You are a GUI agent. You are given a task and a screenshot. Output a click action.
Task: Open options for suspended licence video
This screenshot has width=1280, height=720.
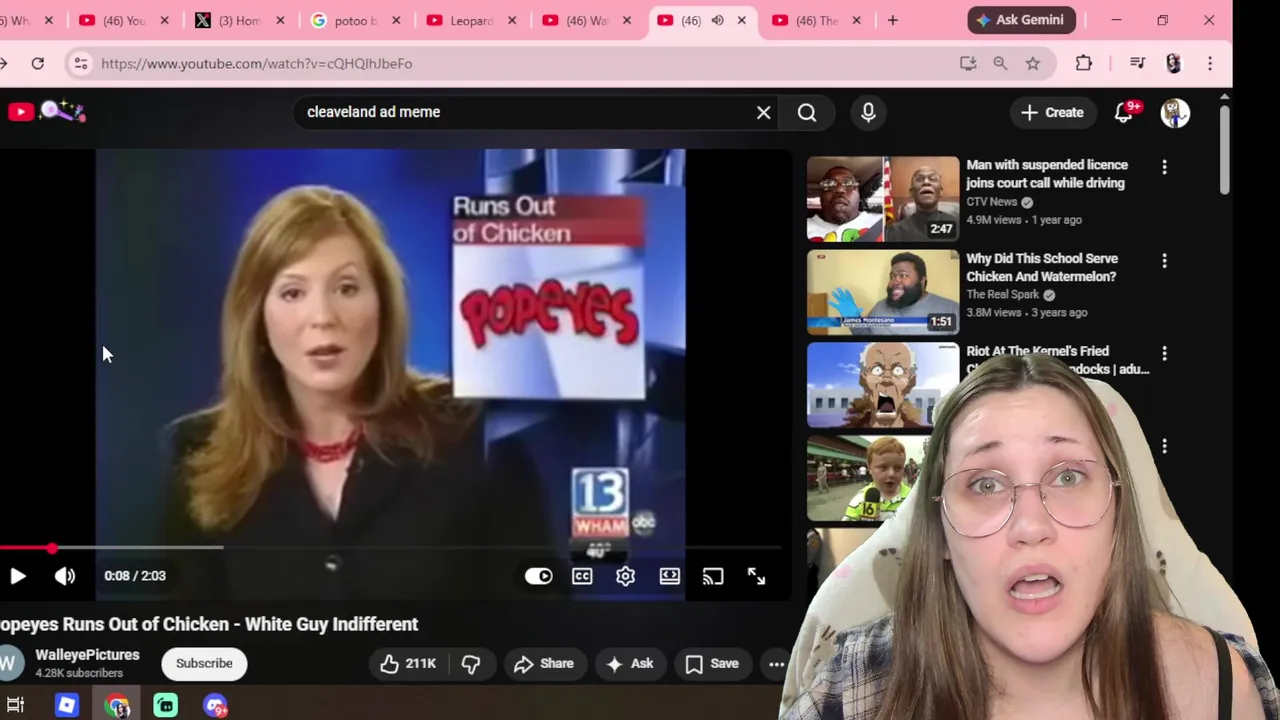tap(1164, 167)
